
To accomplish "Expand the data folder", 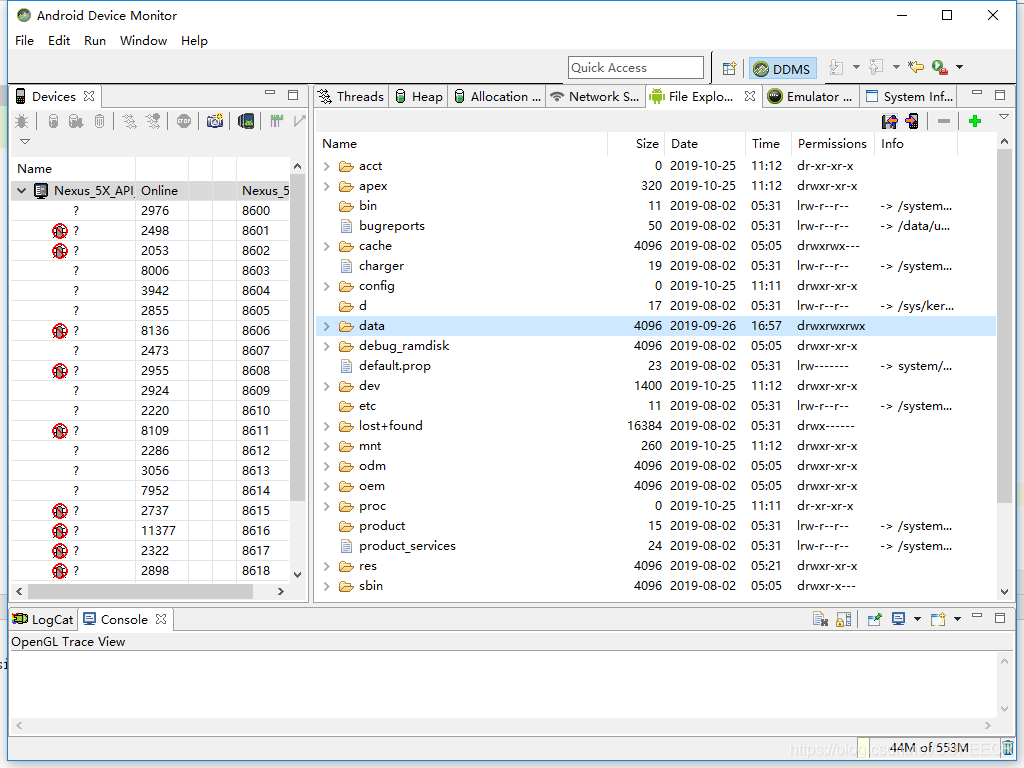I will point(327,327).
